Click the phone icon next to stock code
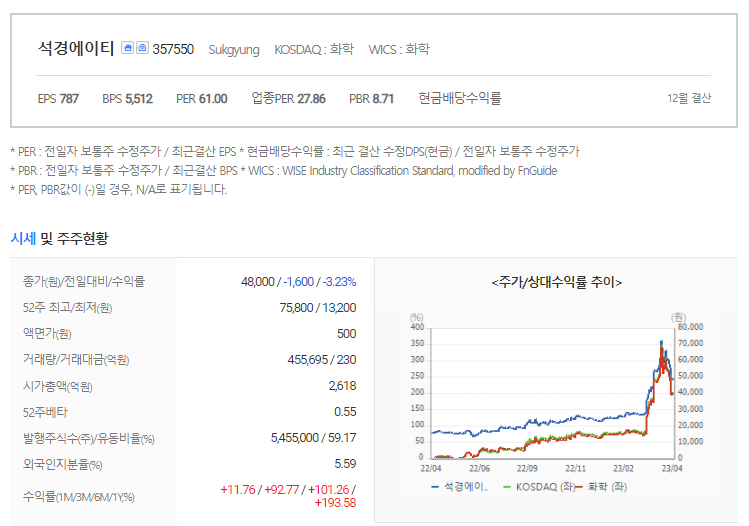The image size is (749, 526). tap(142, 48)
